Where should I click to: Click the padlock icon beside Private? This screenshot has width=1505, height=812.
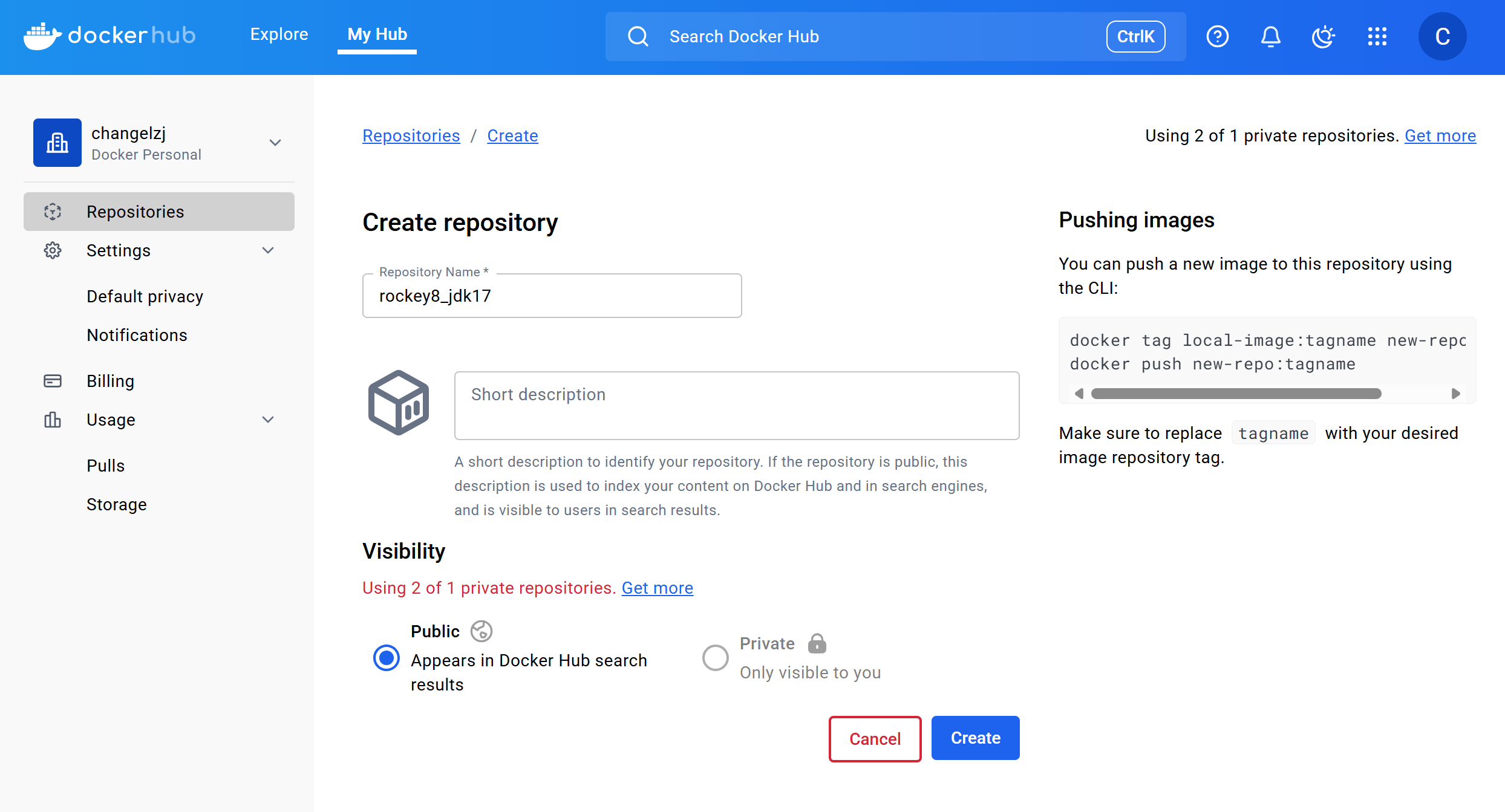click(x=817, y=643)
